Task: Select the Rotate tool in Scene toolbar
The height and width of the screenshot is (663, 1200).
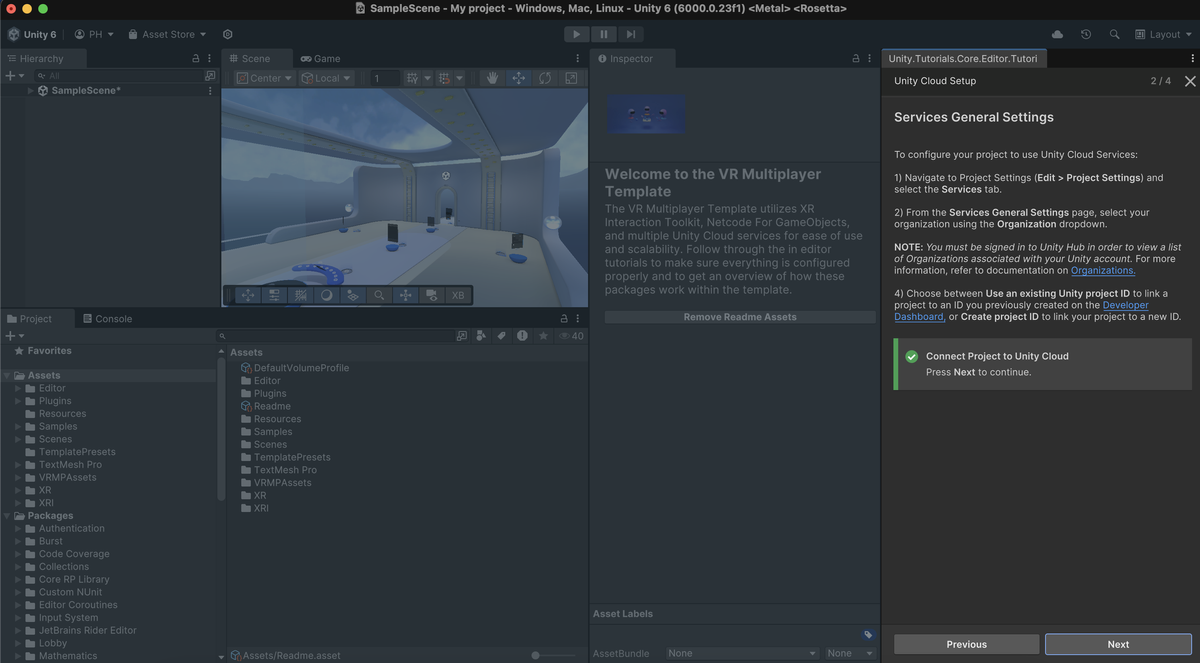Action: coord(545,78)
